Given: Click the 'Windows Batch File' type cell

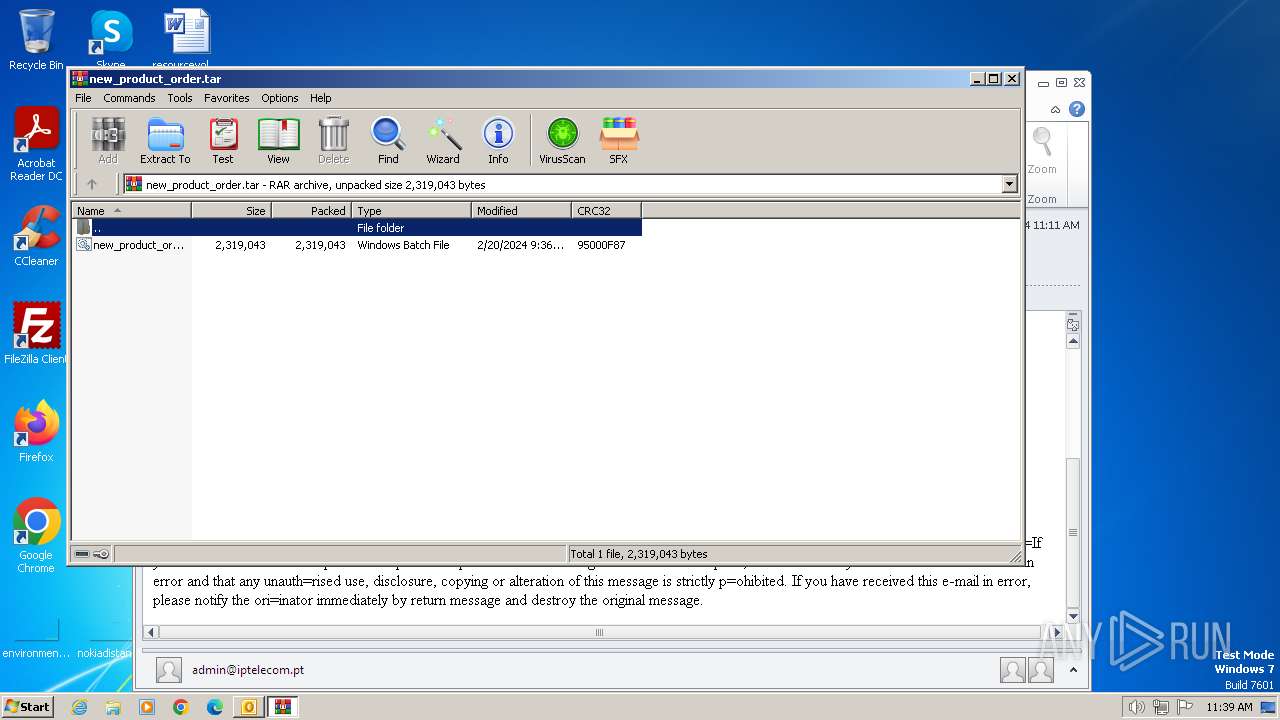Looking at the screenshot, I should (403, 245).
